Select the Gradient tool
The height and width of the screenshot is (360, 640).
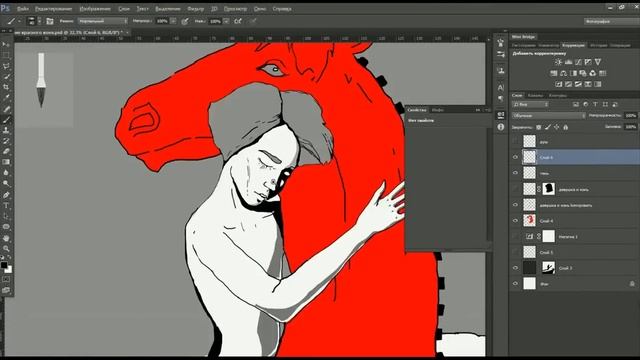coord(6,162)
